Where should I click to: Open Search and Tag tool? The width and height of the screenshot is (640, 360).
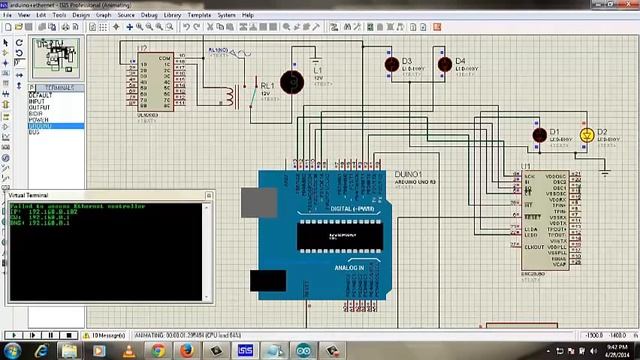(347, 27)
